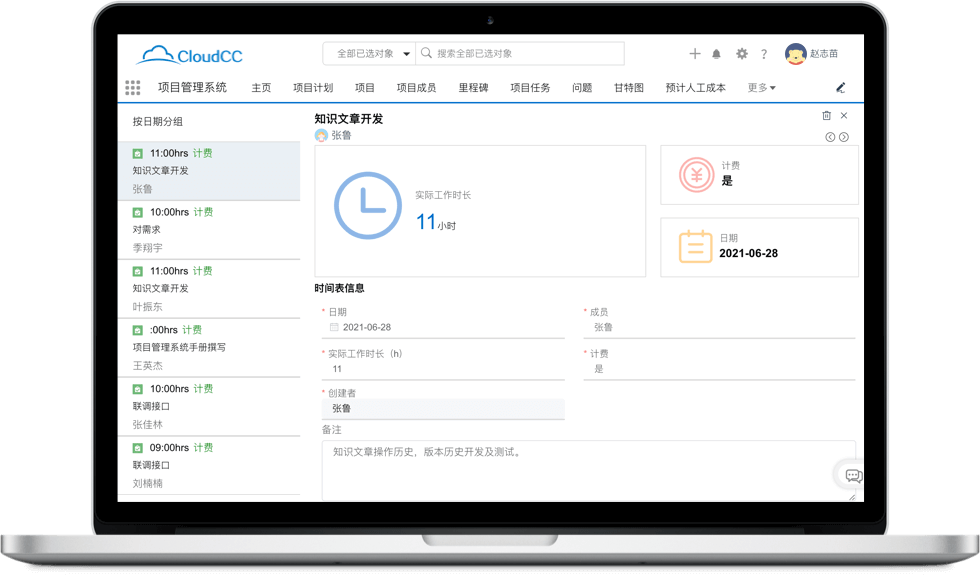Open 赵志苗 user profile menu

811,55
